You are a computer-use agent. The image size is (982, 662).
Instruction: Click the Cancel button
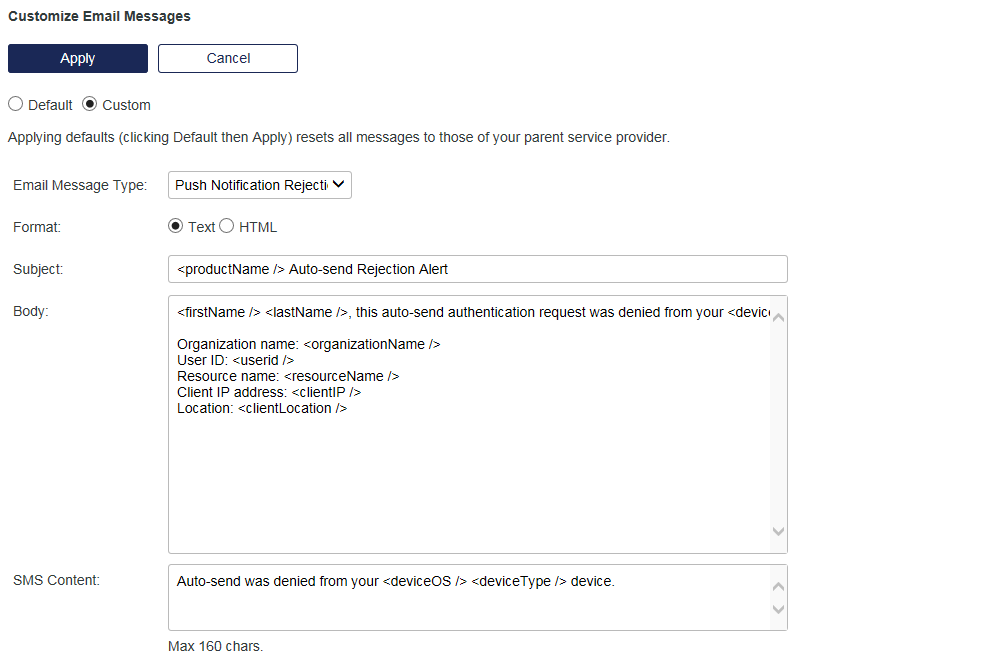(x=228, y=58)
